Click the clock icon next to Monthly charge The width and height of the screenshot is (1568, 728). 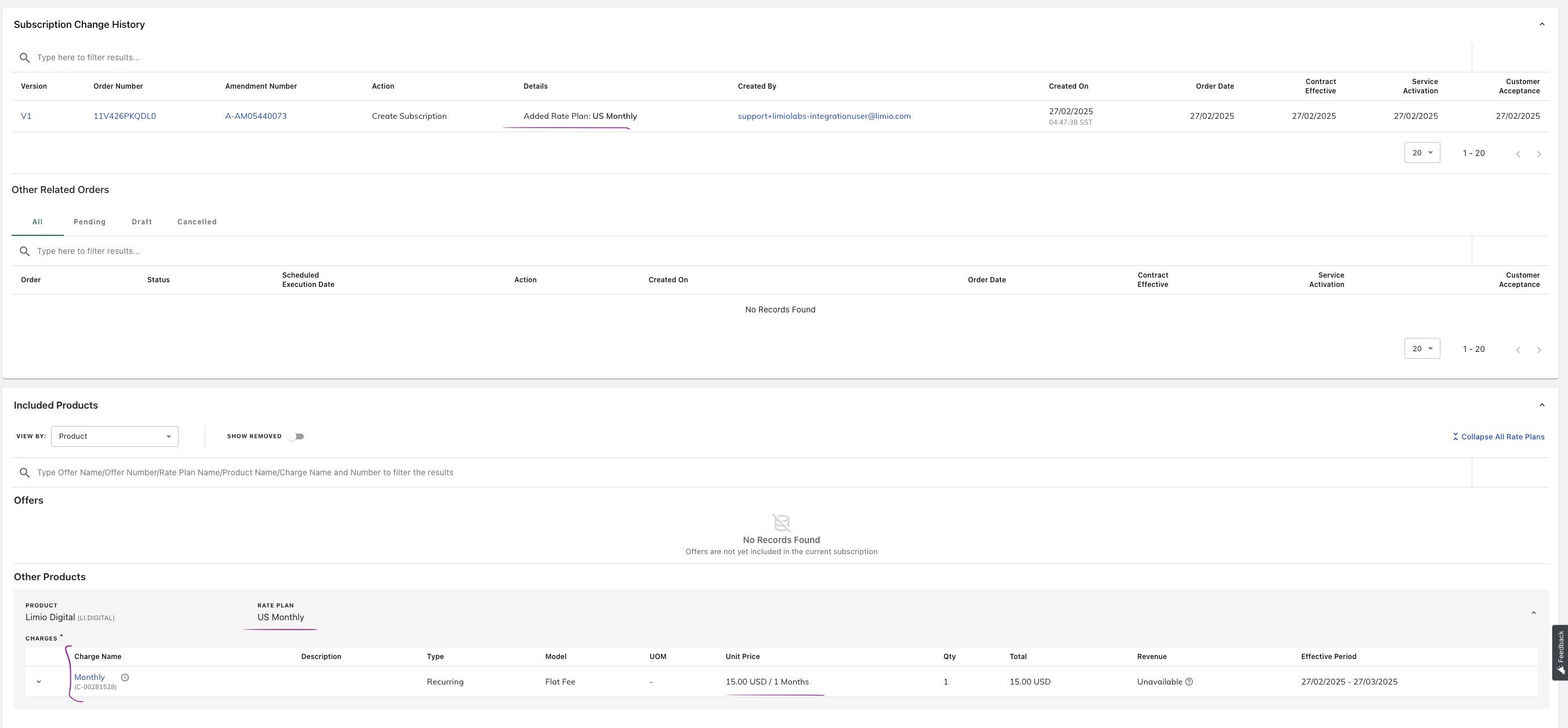coord(125,677)
